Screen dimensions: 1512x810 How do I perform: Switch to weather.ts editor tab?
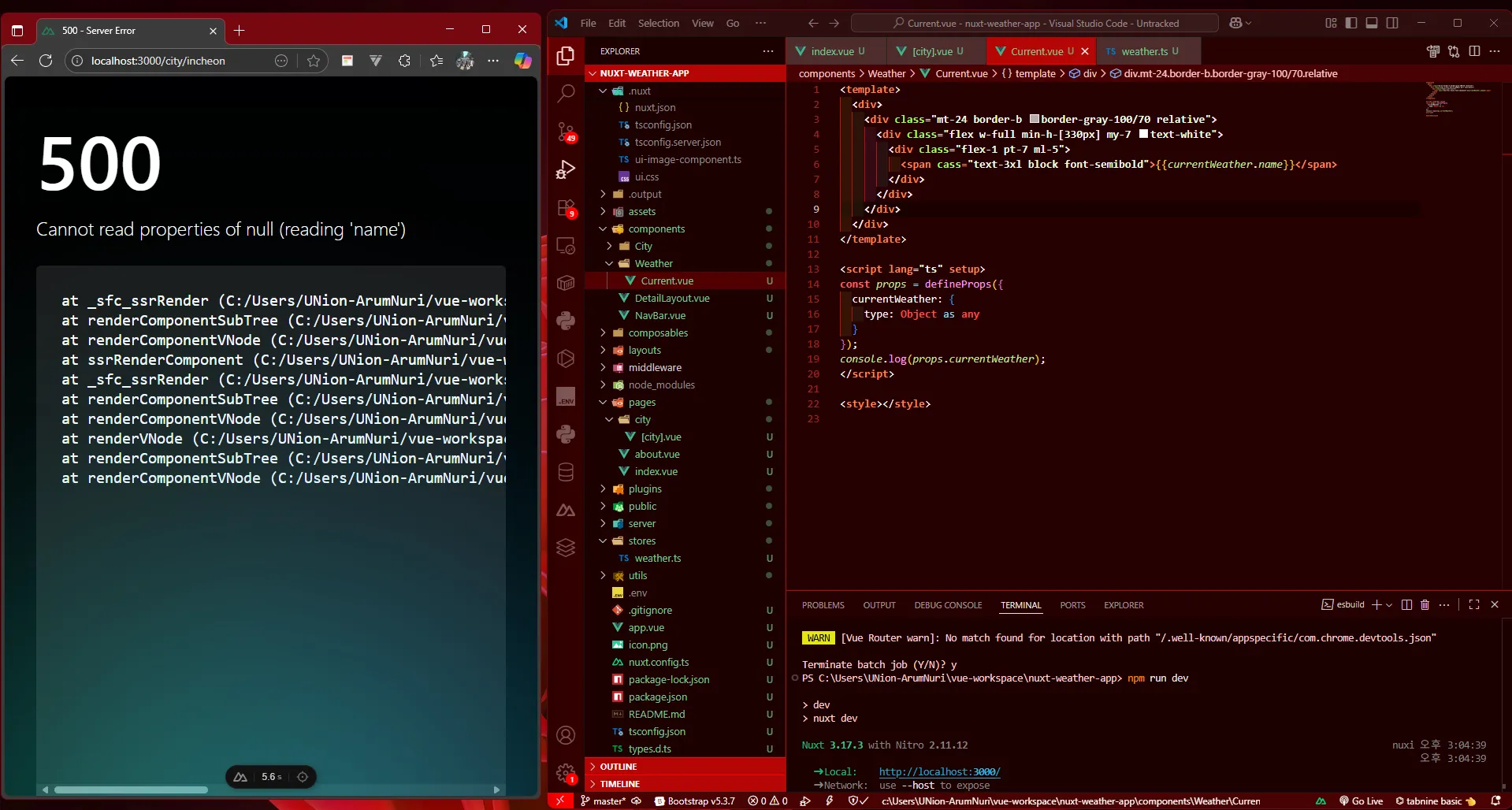pyautogui.click(x=1146, y=51)
